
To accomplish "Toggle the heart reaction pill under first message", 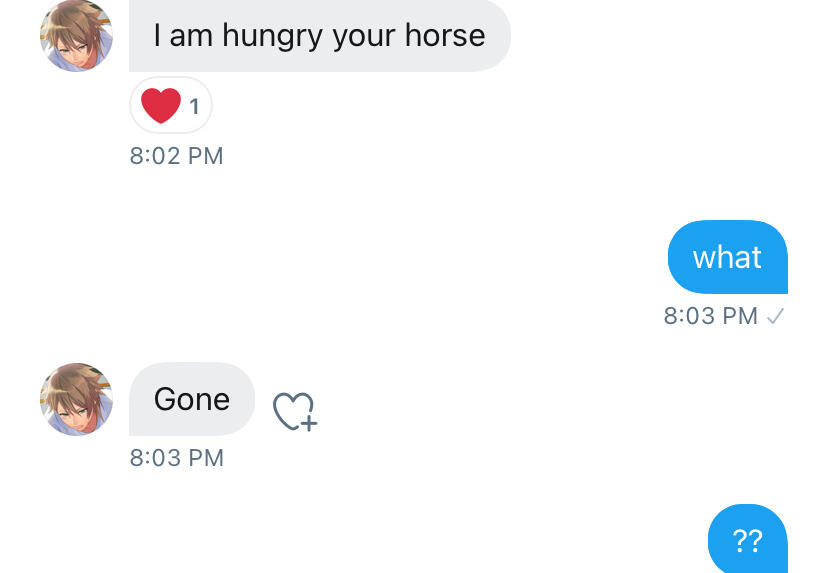I will click(171, 105).
